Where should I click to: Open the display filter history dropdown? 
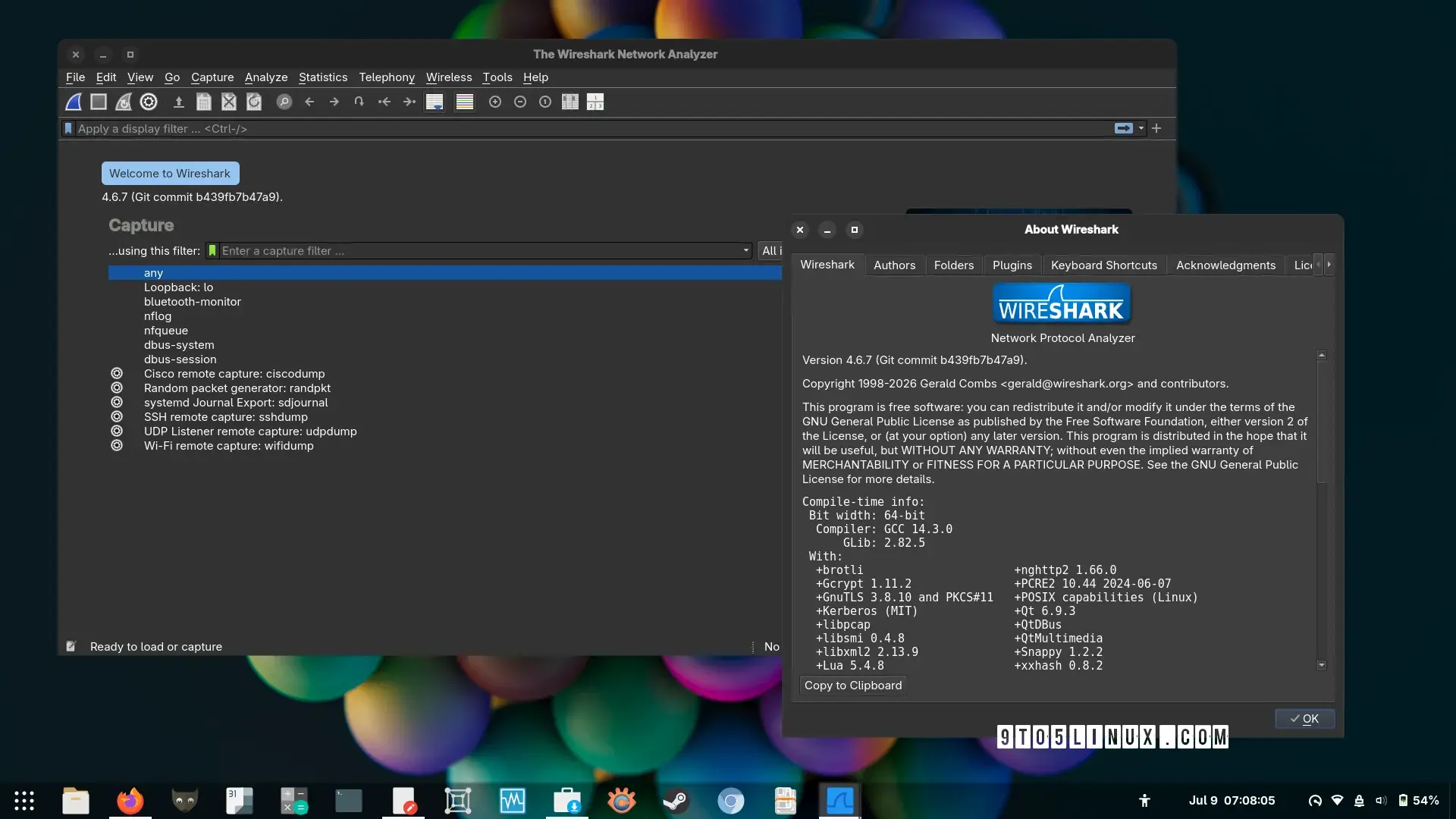(x=1141, y=128)
